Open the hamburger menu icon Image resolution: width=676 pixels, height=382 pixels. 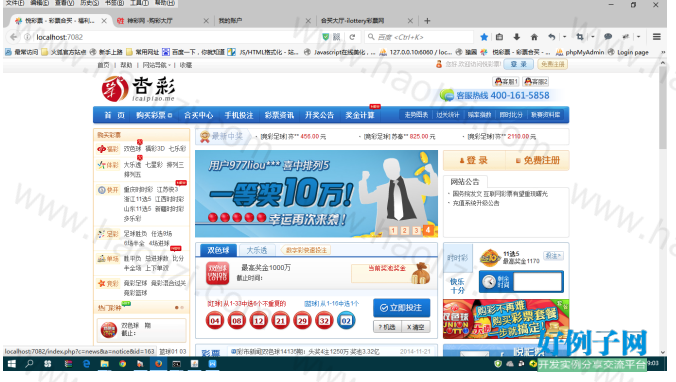pos(657,37)
